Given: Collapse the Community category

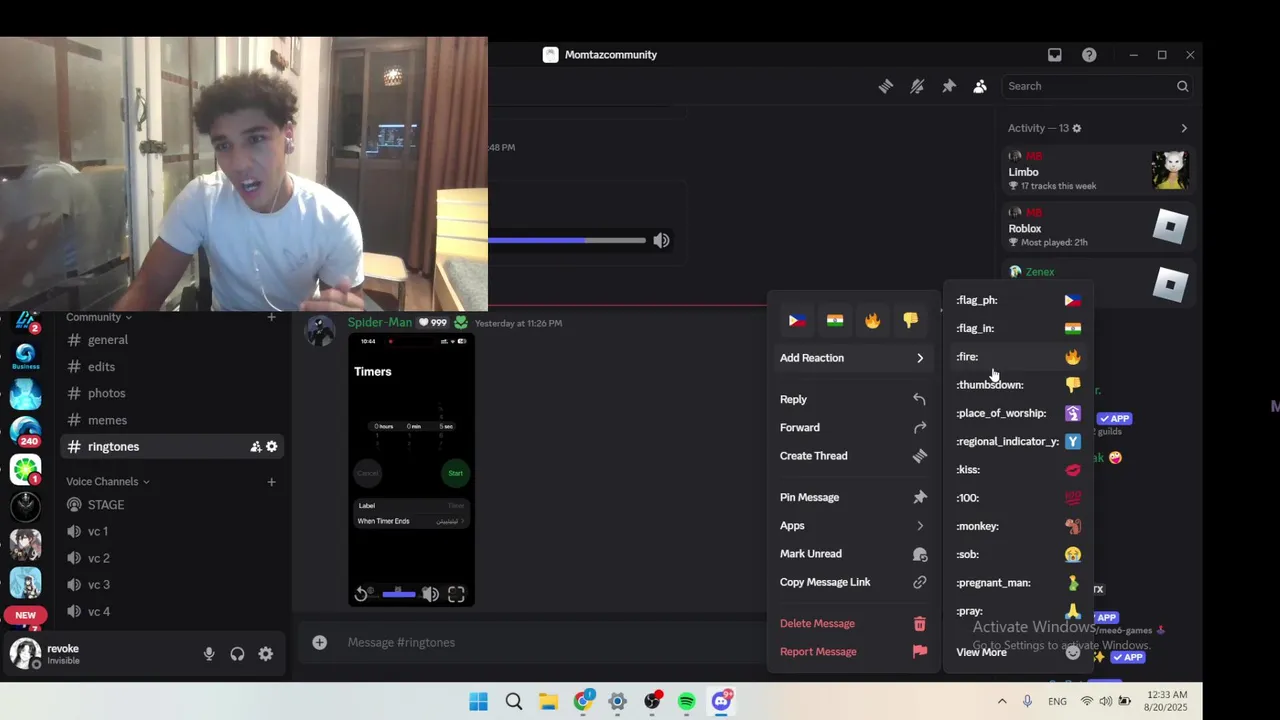Looking at the screenshot, I should (99, 317).
